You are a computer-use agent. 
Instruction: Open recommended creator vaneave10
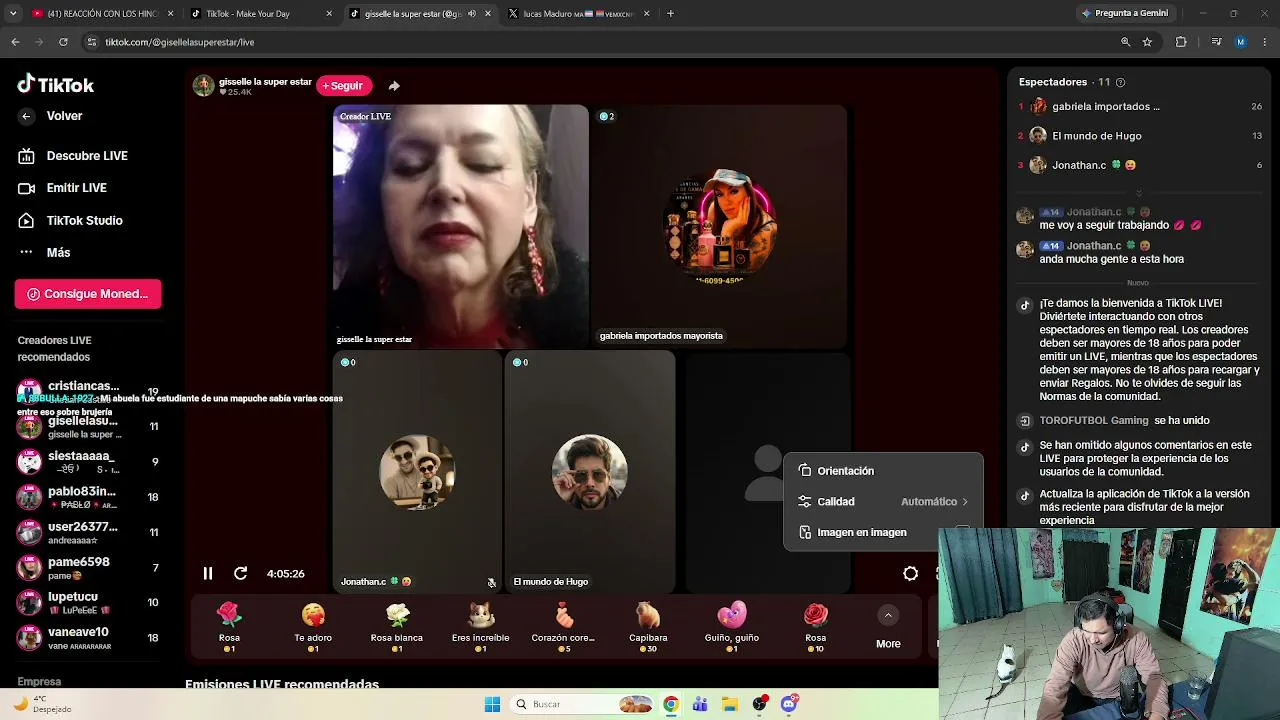pos(88,638)
